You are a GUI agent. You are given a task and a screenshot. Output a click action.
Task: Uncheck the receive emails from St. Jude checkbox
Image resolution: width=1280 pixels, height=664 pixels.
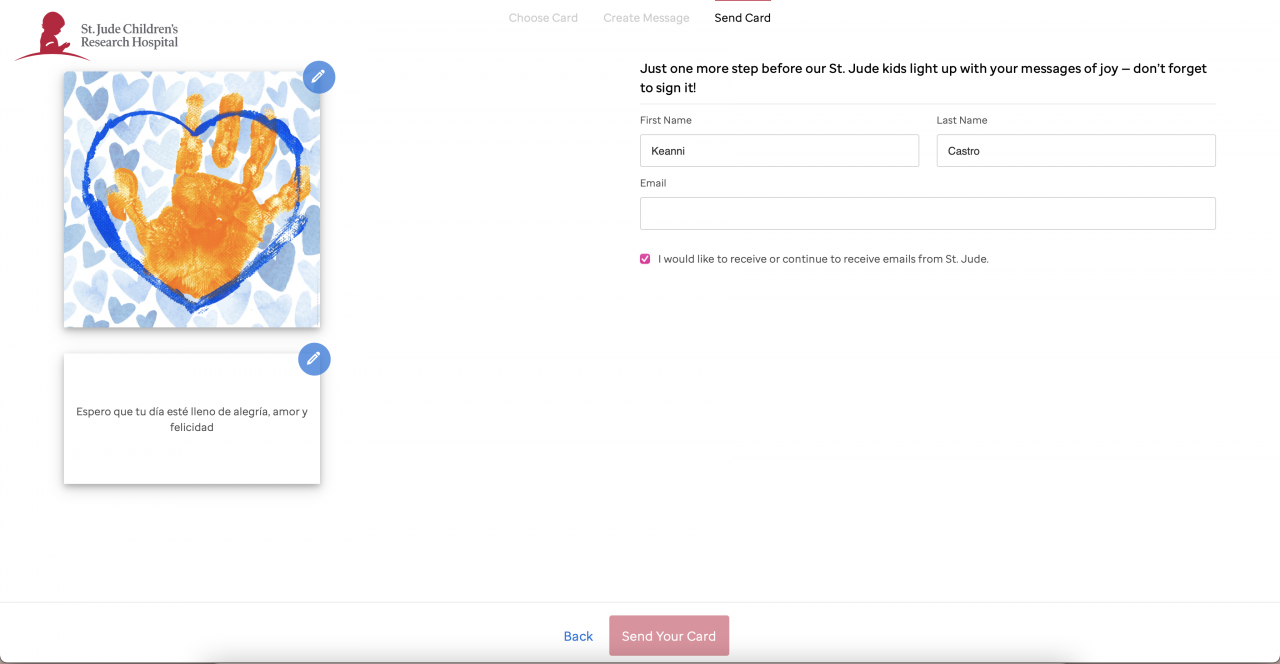coord(645,259)
